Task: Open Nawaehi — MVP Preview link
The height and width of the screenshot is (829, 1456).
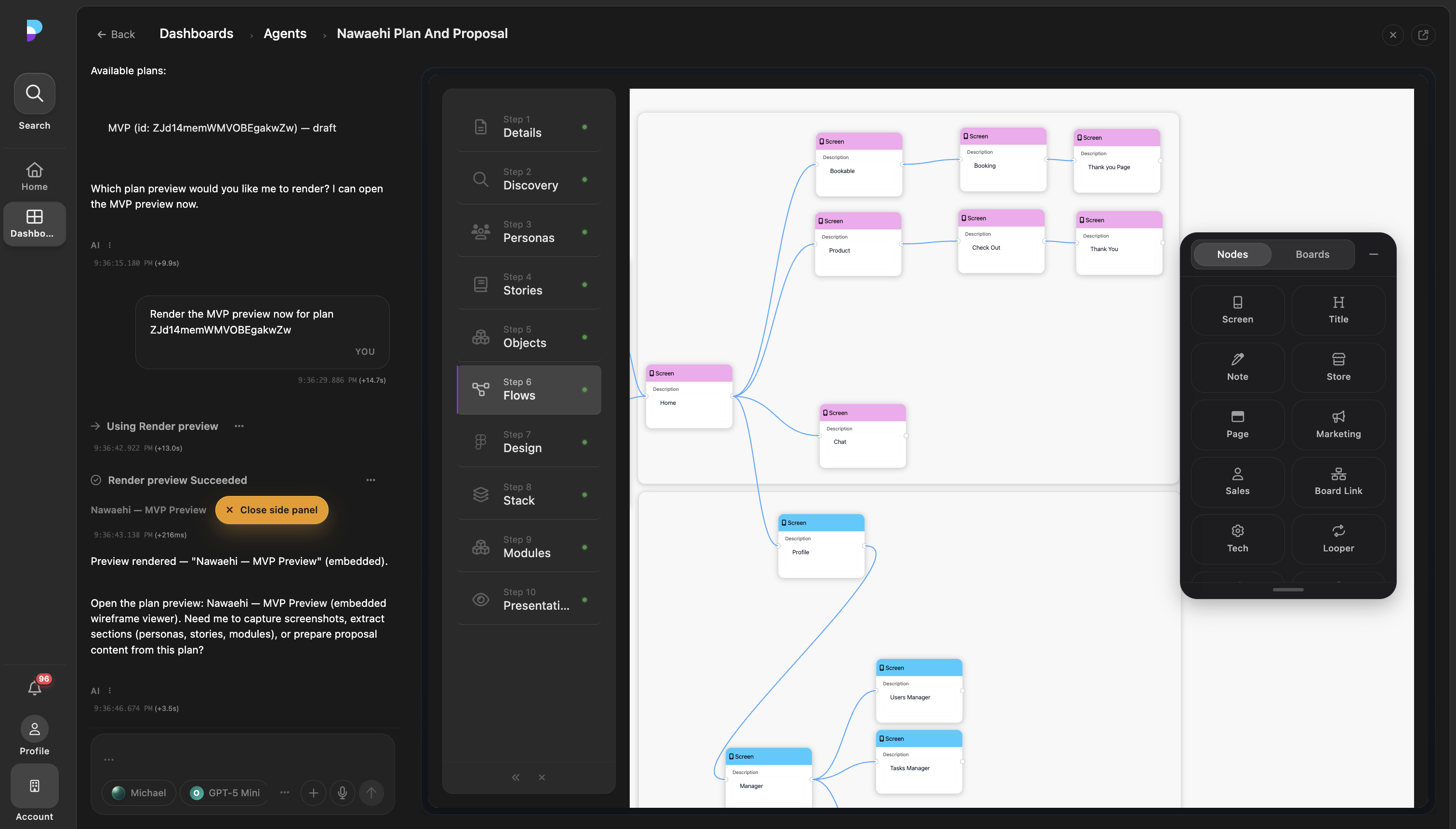Action: click(148, 509)
